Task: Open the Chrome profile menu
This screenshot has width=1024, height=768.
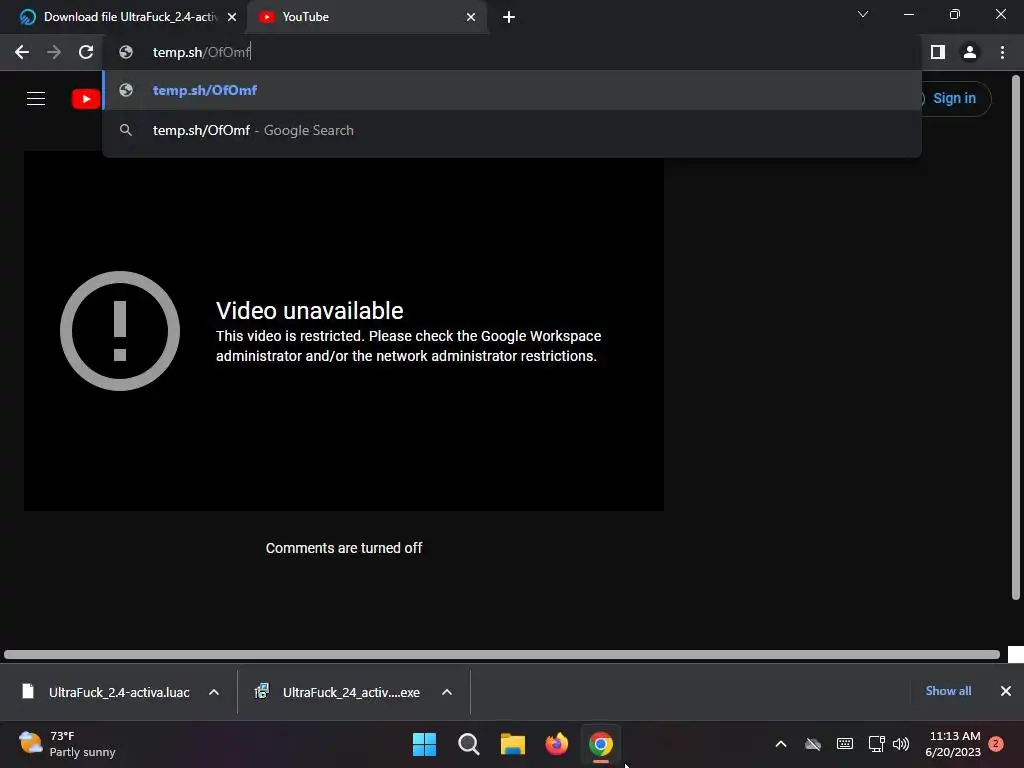Action: [x=970, y=52]
